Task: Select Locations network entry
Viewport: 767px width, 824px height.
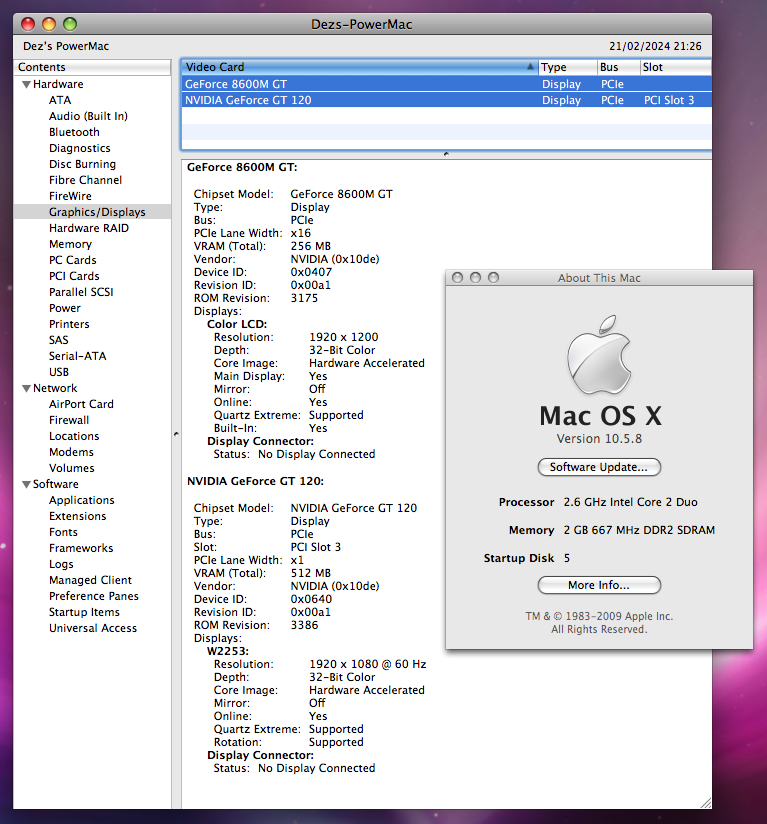Action: [74, 436]
